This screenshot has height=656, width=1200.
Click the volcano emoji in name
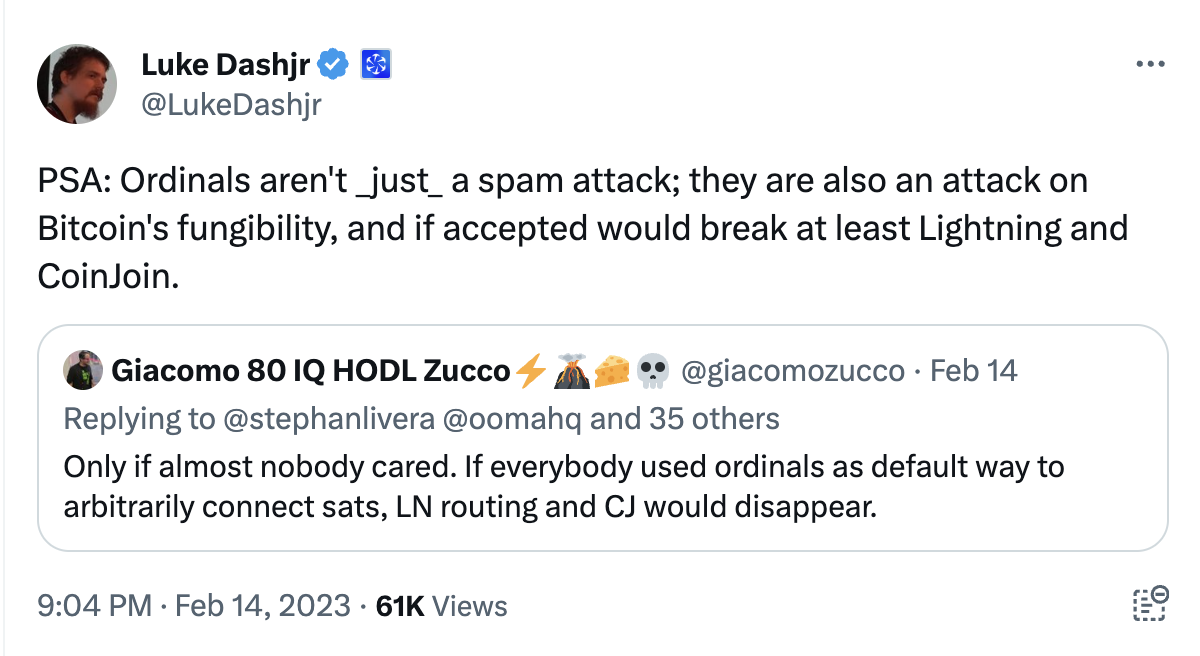click(571, 371)
